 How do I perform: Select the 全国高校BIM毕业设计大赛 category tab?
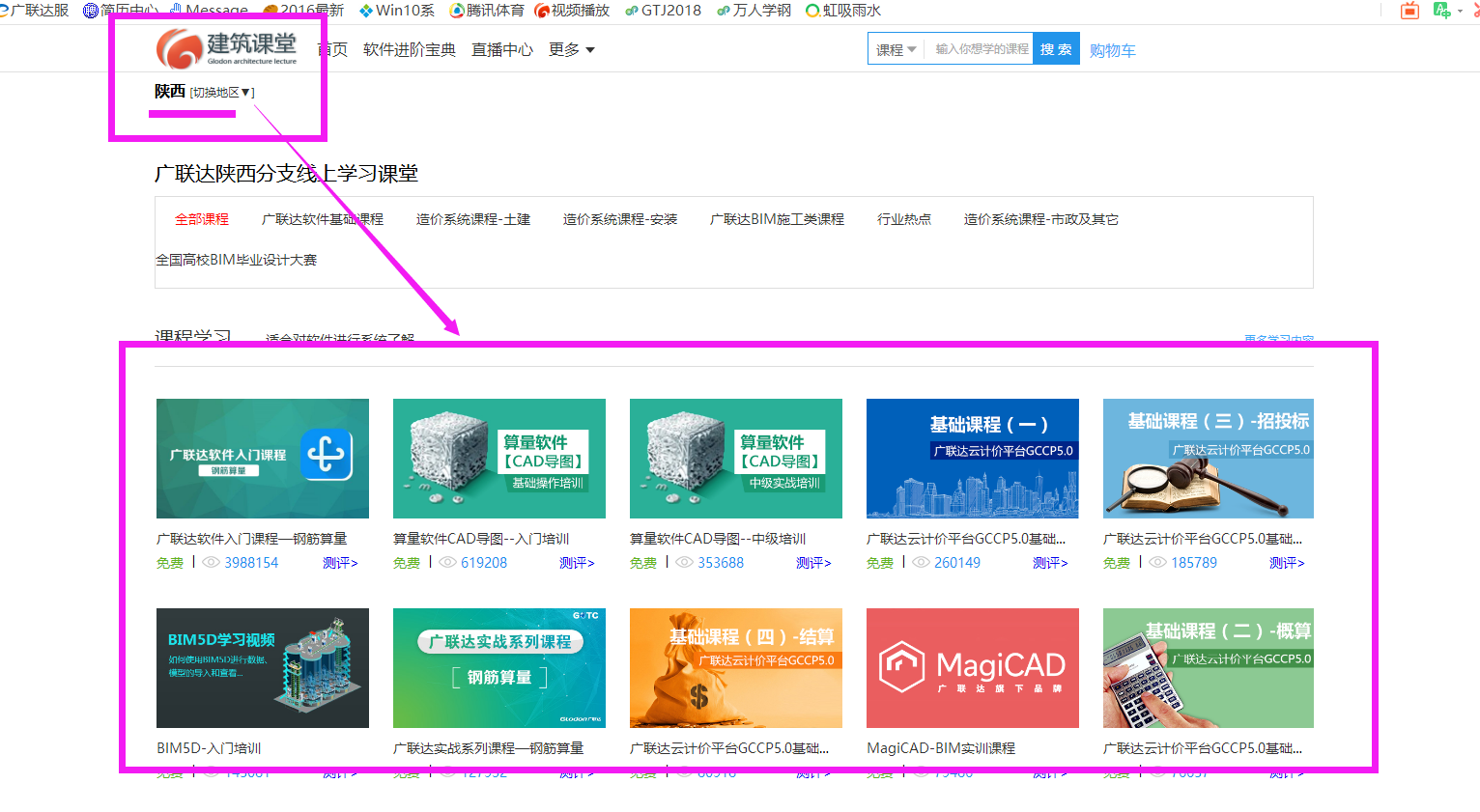pyautogui.click(x=237, y=260)
